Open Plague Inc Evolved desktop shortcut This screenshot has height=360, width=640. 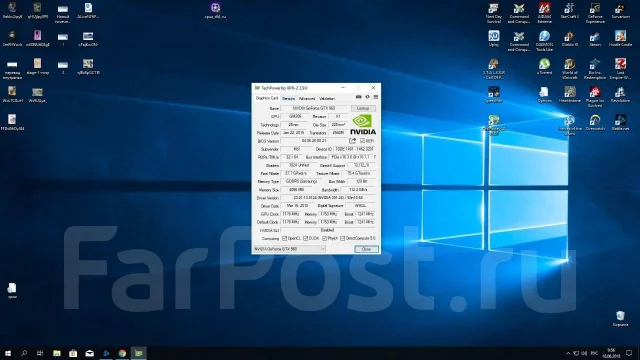tap(595, 96)
